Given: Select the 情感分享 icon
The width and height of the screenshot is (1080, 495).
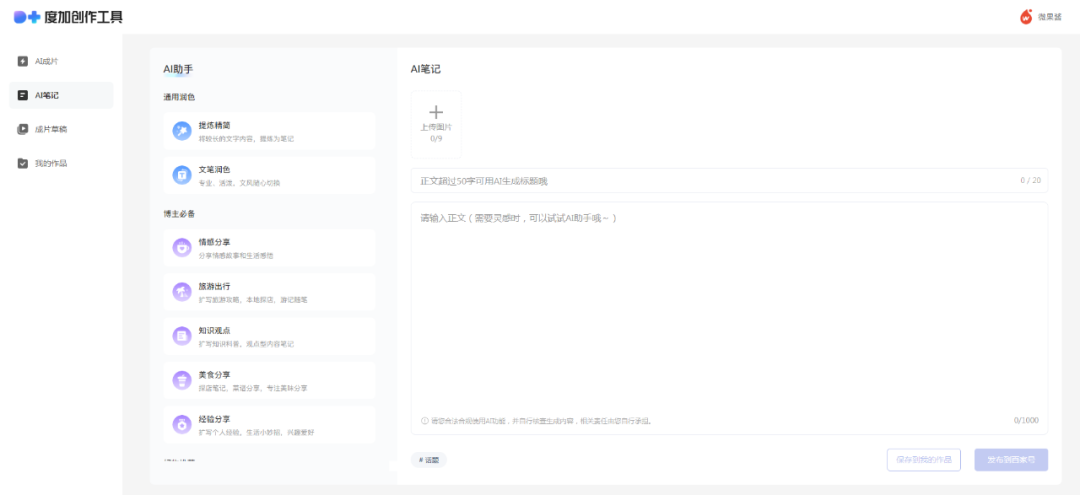Looking at the screenshot, I should coord(181,247).
